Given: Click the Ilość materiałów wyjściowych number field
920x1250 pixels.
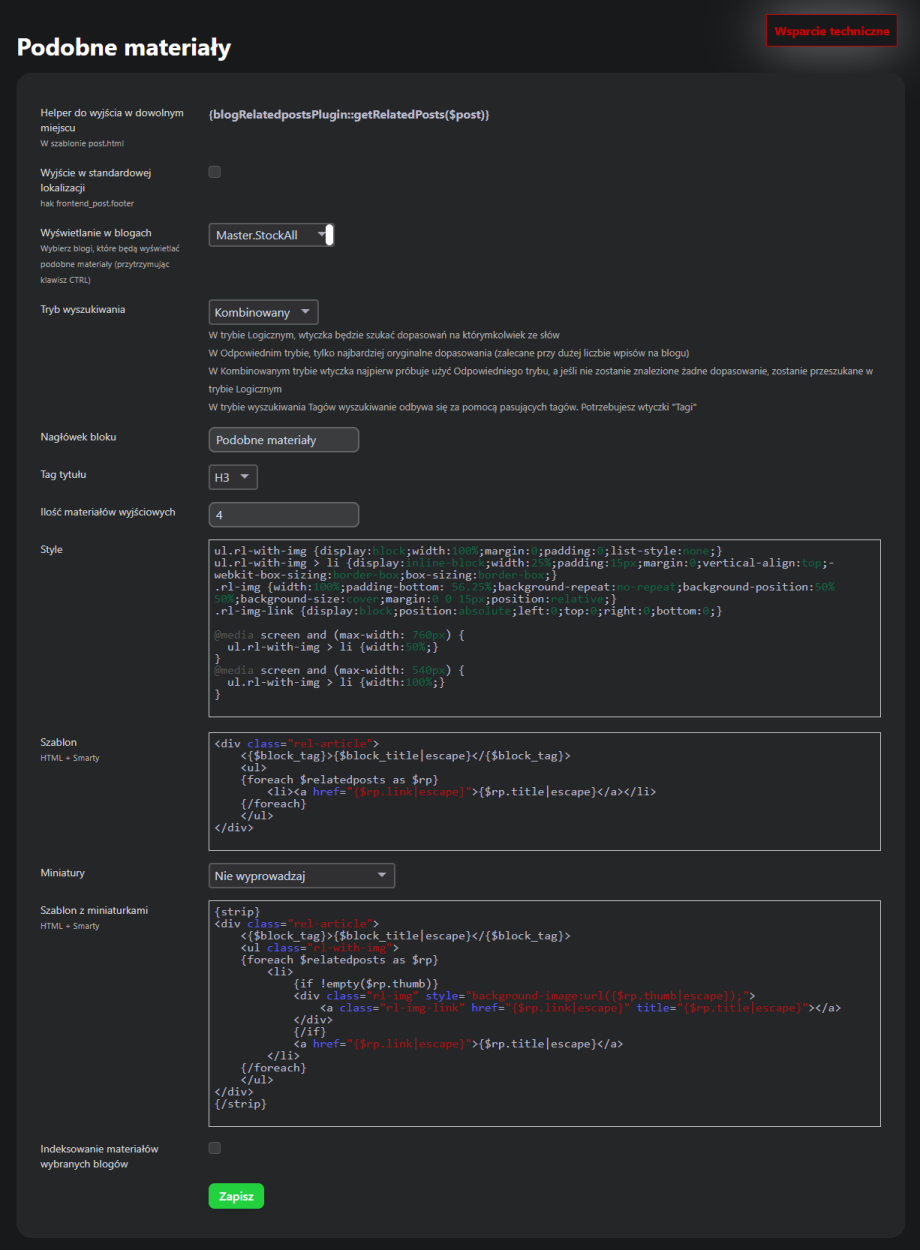Looking at the screenshot, I should click(x=284, y=514).
